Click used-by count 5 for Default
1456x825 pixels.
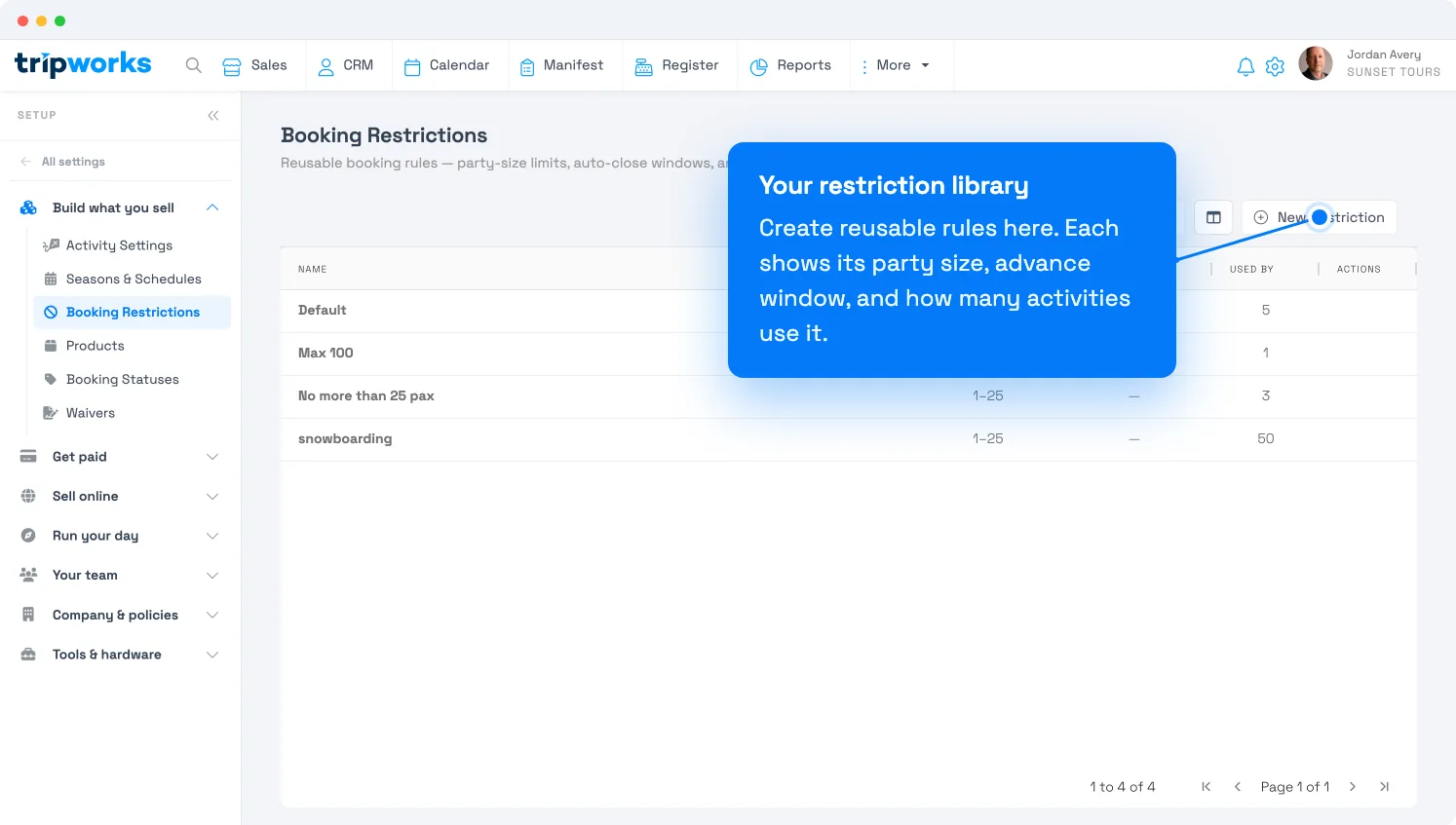(1265, 311)
